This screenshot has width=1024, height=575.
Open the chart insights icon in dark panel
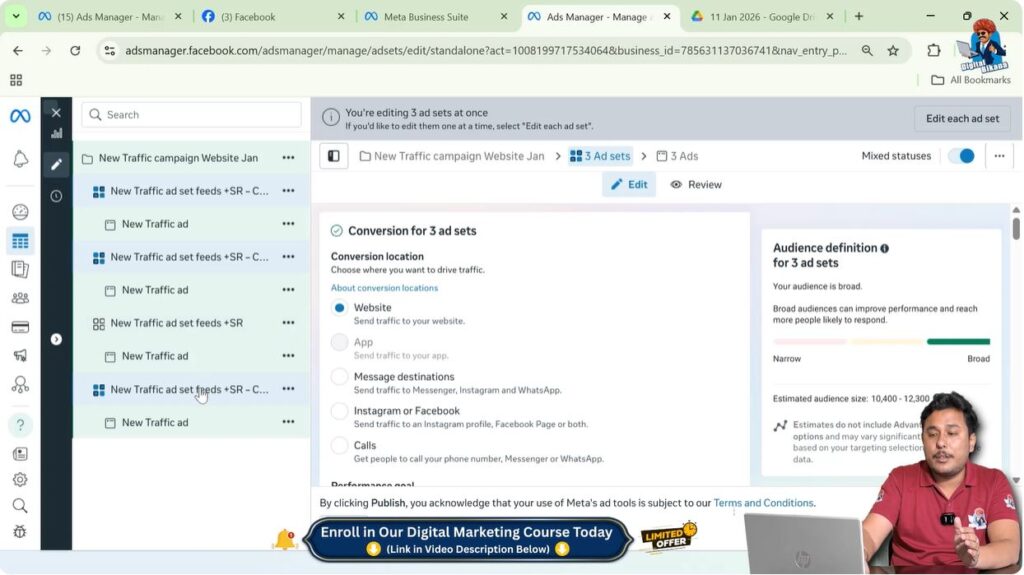click(57, 133)
